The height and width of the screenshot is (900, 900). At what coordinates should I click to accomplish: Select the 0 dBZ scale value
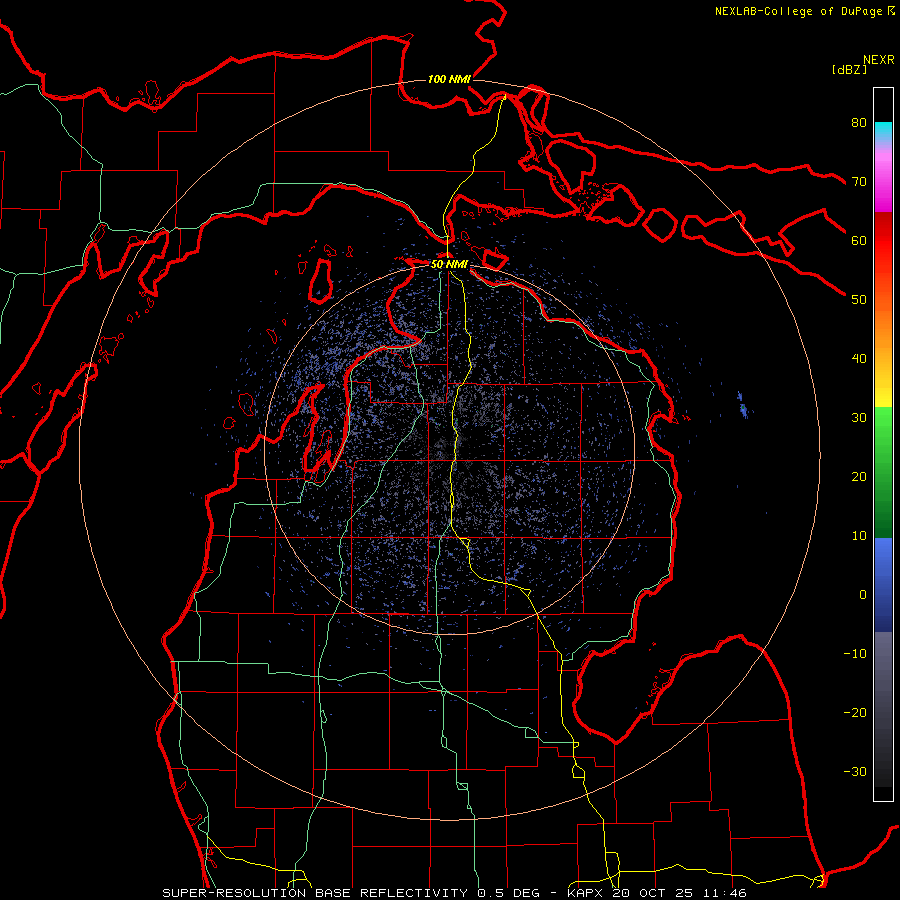(863, 595)
